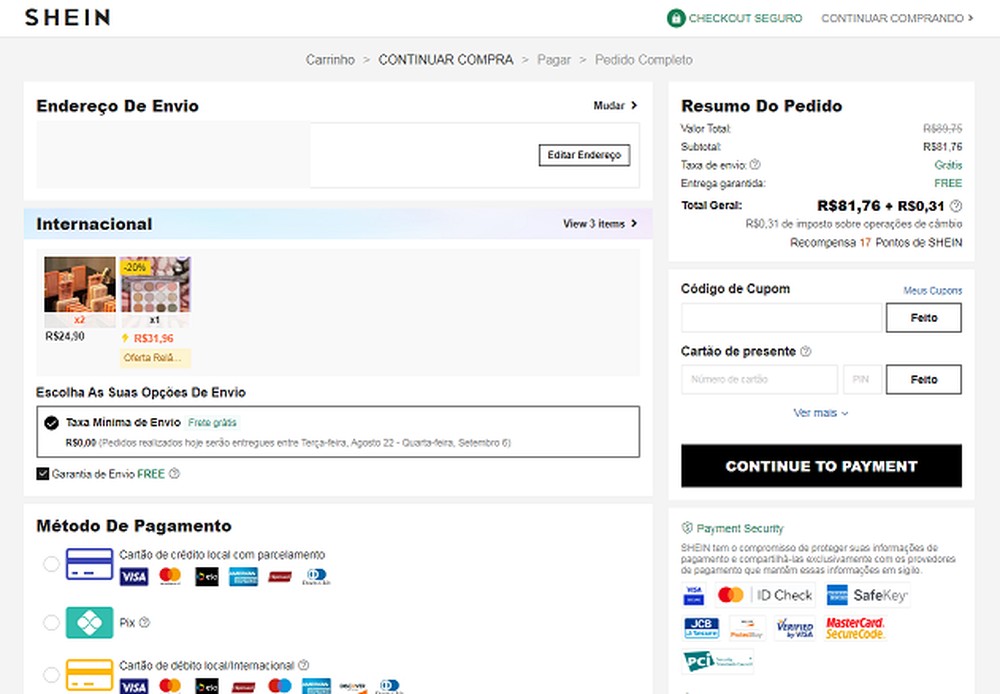Select Taxa Mínima de Envio shipping option
Viewport: 1000px width, 694px height.
52,422
